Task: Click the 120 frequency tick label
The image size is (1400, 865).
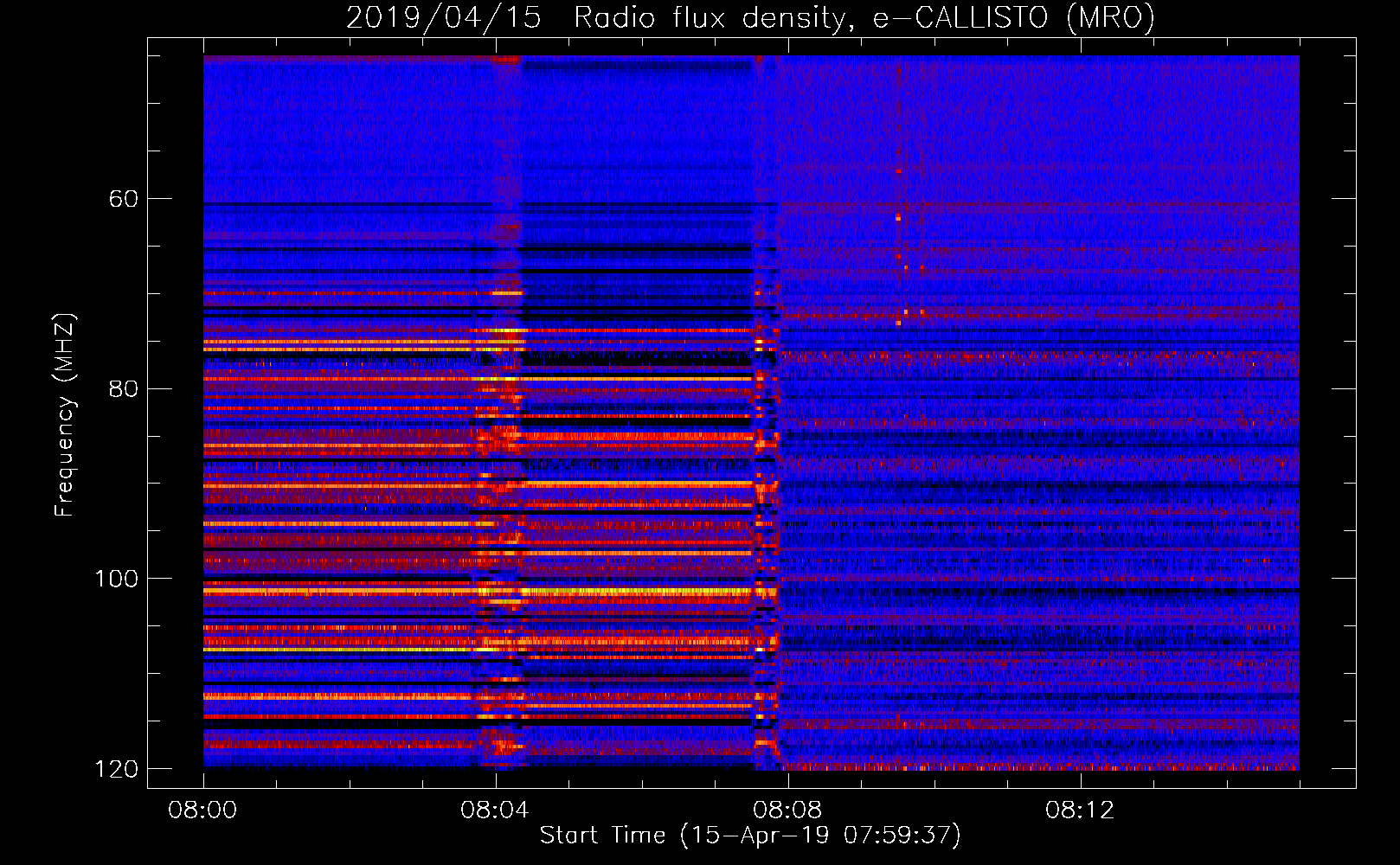Action: click(116, 769)
